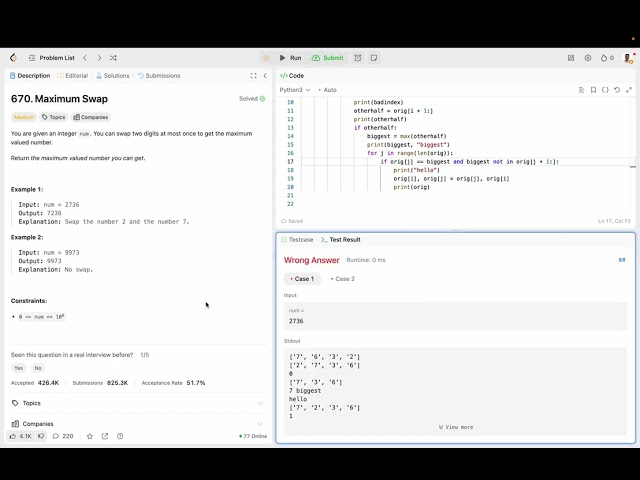Switch to the Testcase tab
This screenshot has width=640, height=480.
point(297,240)
